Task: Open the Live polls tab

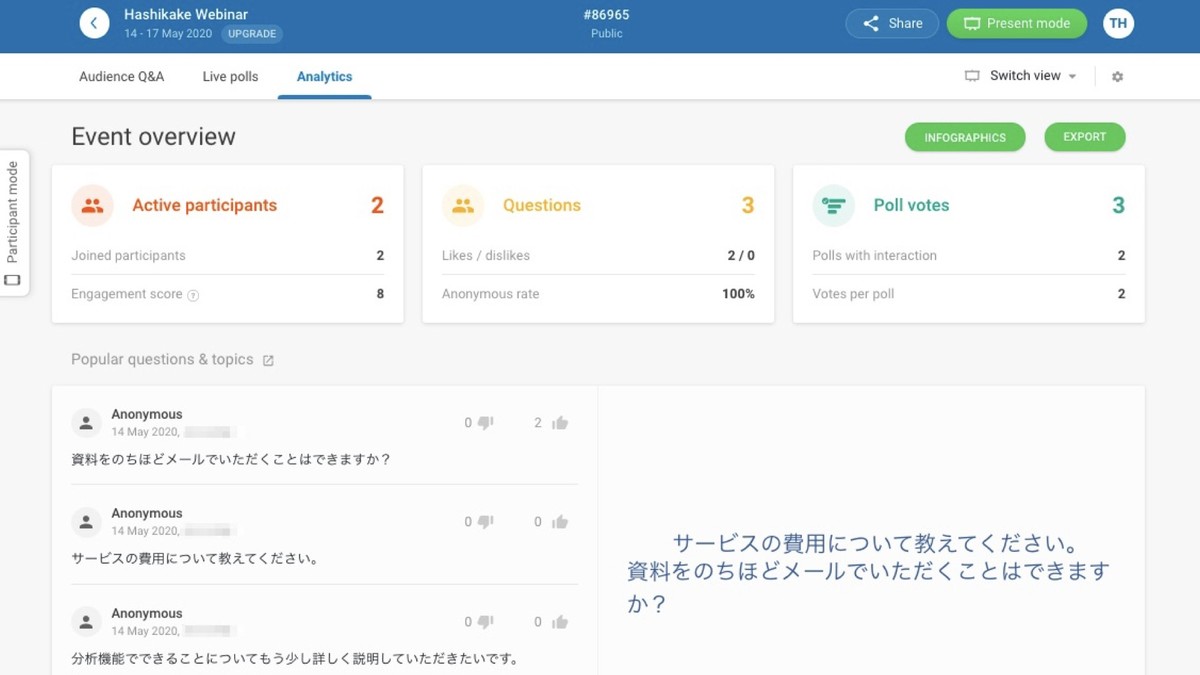Action: (230, 77)
